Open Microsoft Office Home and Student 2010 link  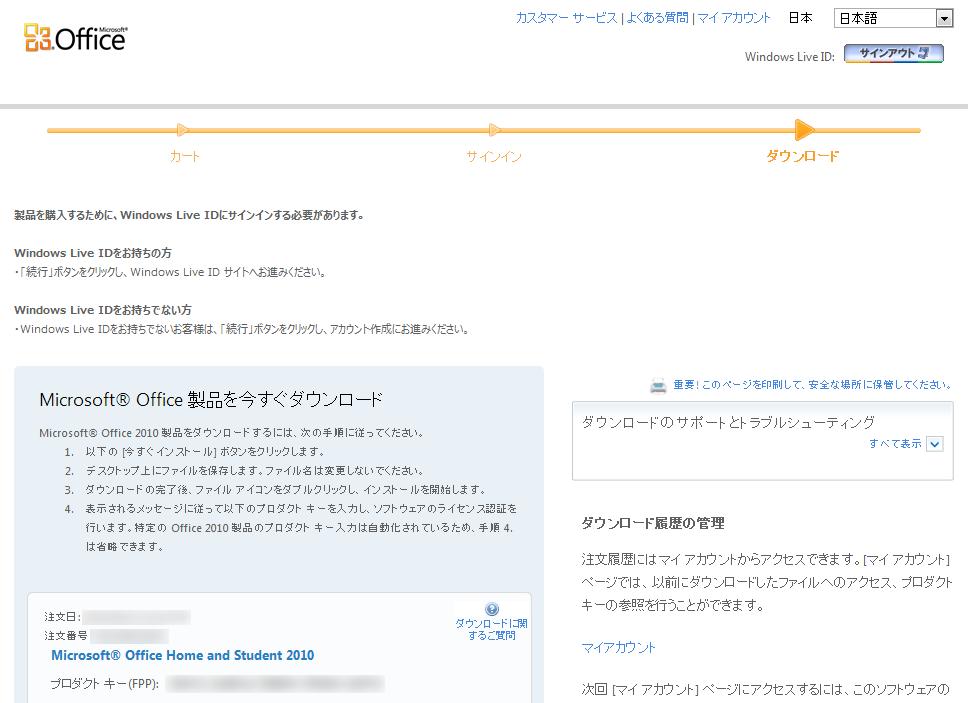click(x=183, y=655)
